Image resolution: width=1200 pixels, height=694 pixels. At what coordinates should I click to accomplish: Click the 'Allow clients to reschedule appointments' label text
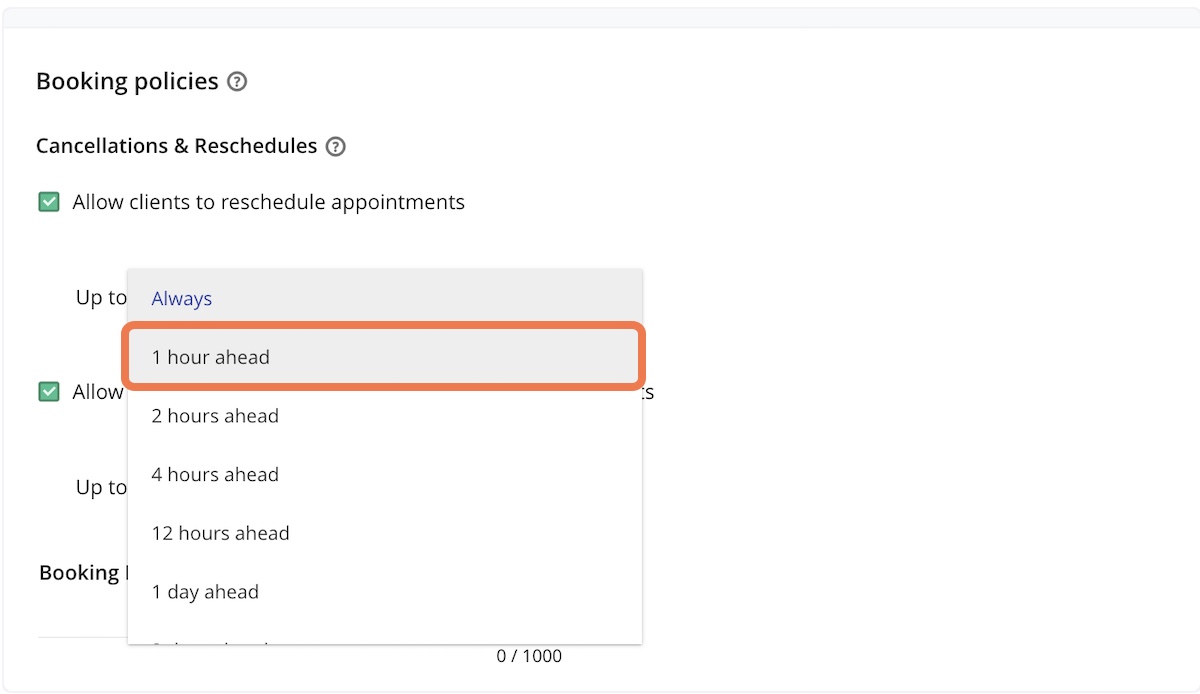268,202
